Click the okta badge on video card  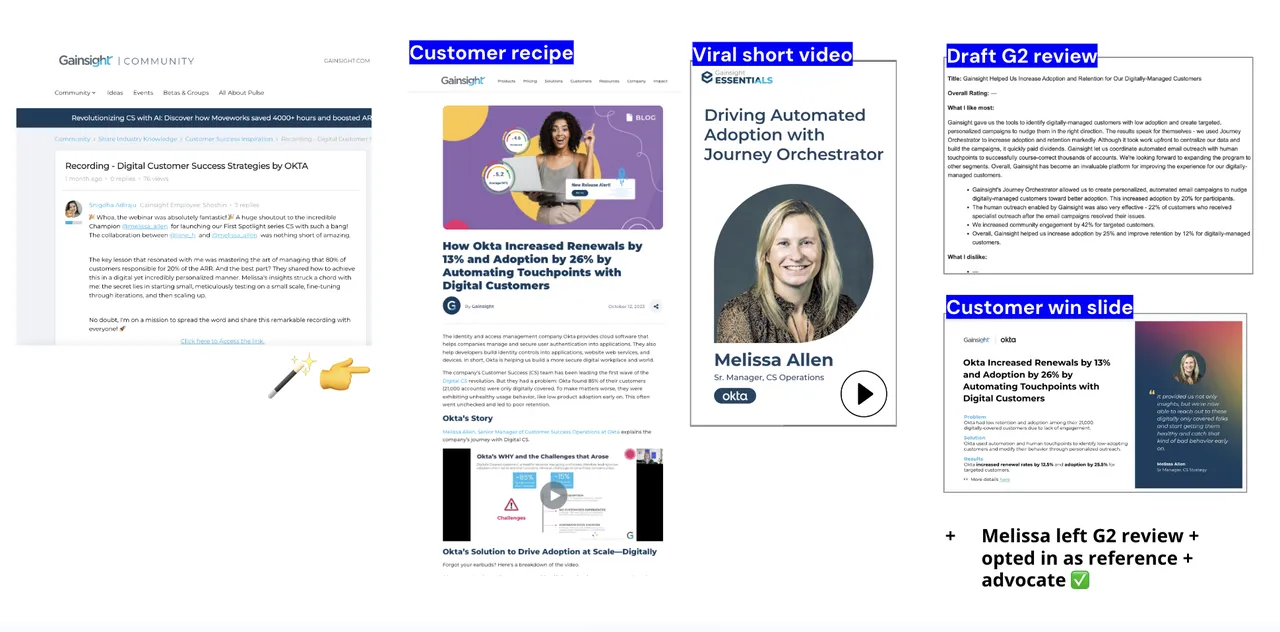point(735,396)
